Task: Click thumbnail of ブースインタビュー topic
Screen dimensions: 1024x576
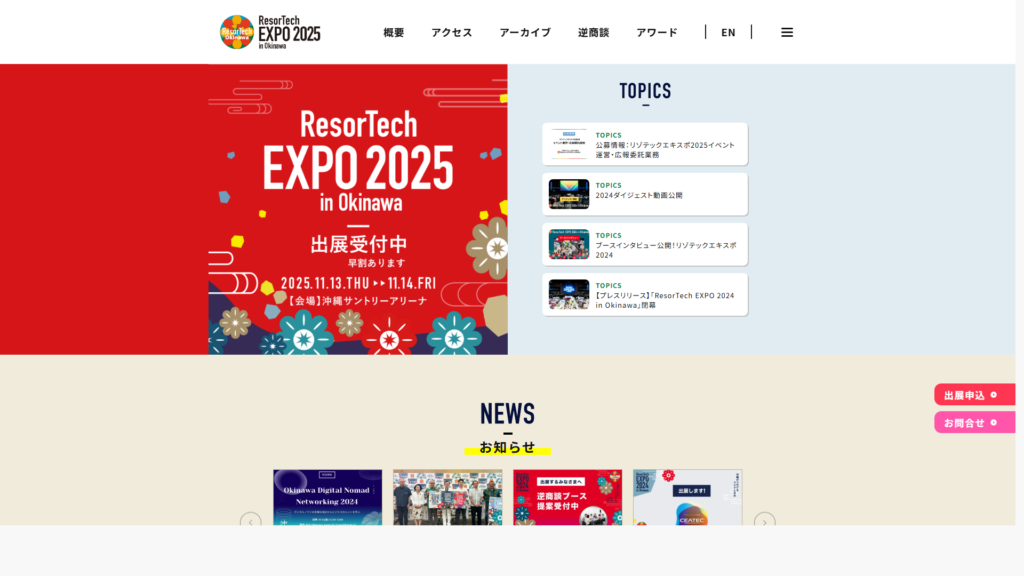Action: (569, 244)
